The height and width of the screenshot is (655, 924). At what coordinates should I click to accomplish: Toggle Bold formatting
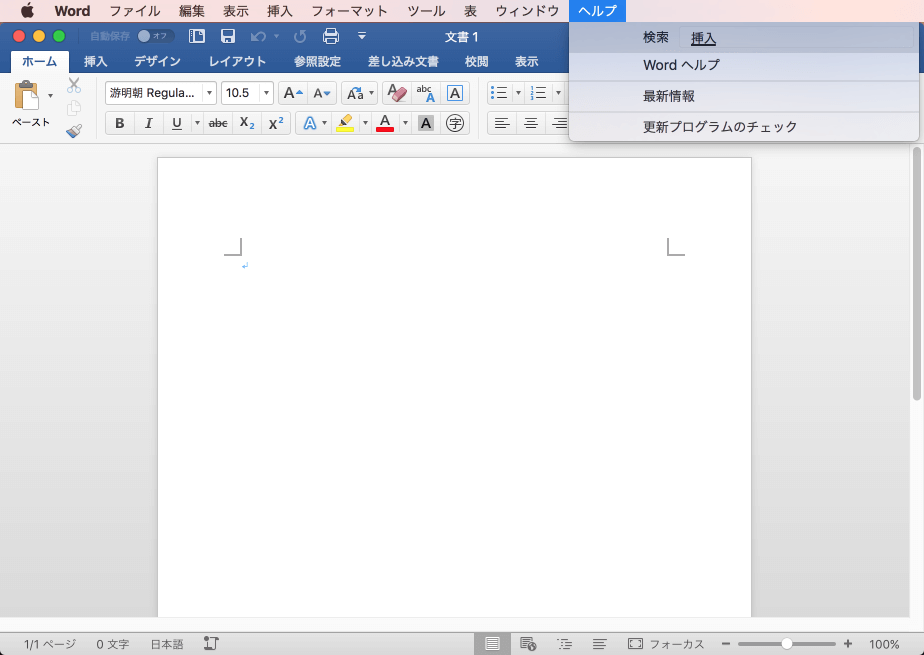tap(120, 123)
